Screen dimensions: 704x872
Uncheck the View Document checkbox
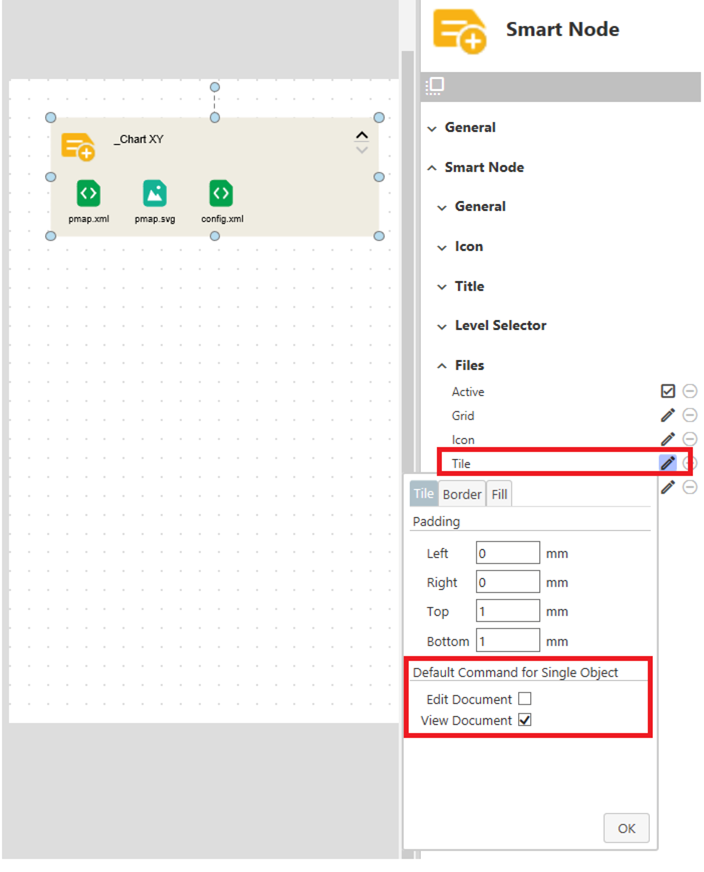[x=525, y=720]
